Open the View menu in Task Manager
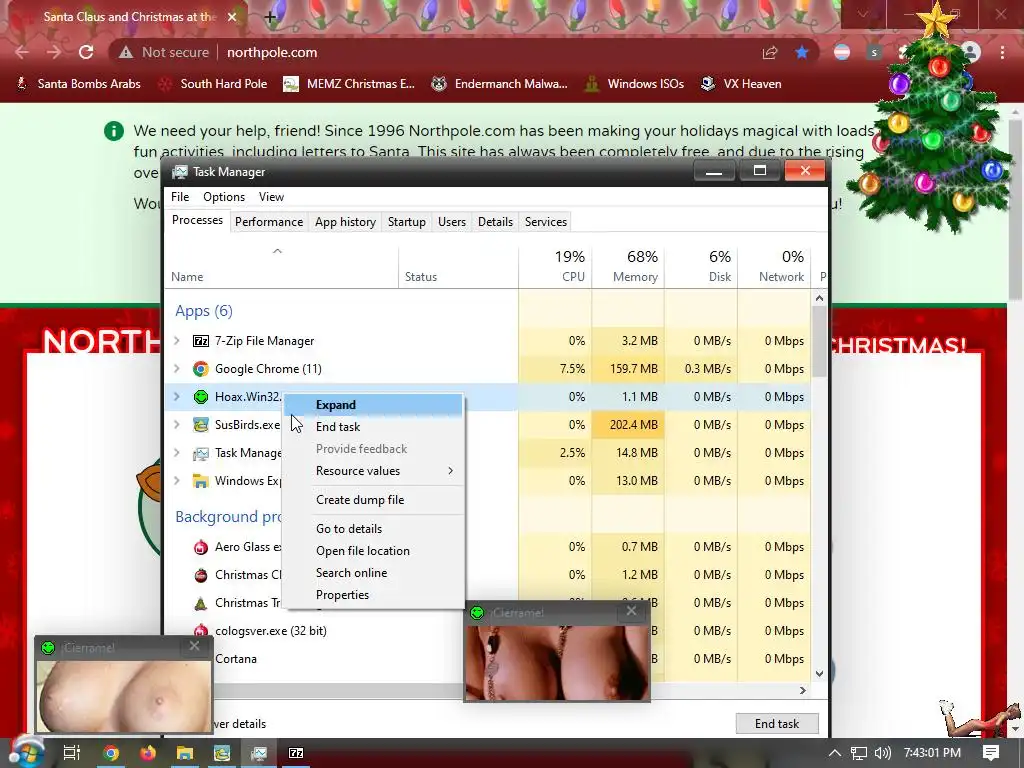 click(271, 197)
